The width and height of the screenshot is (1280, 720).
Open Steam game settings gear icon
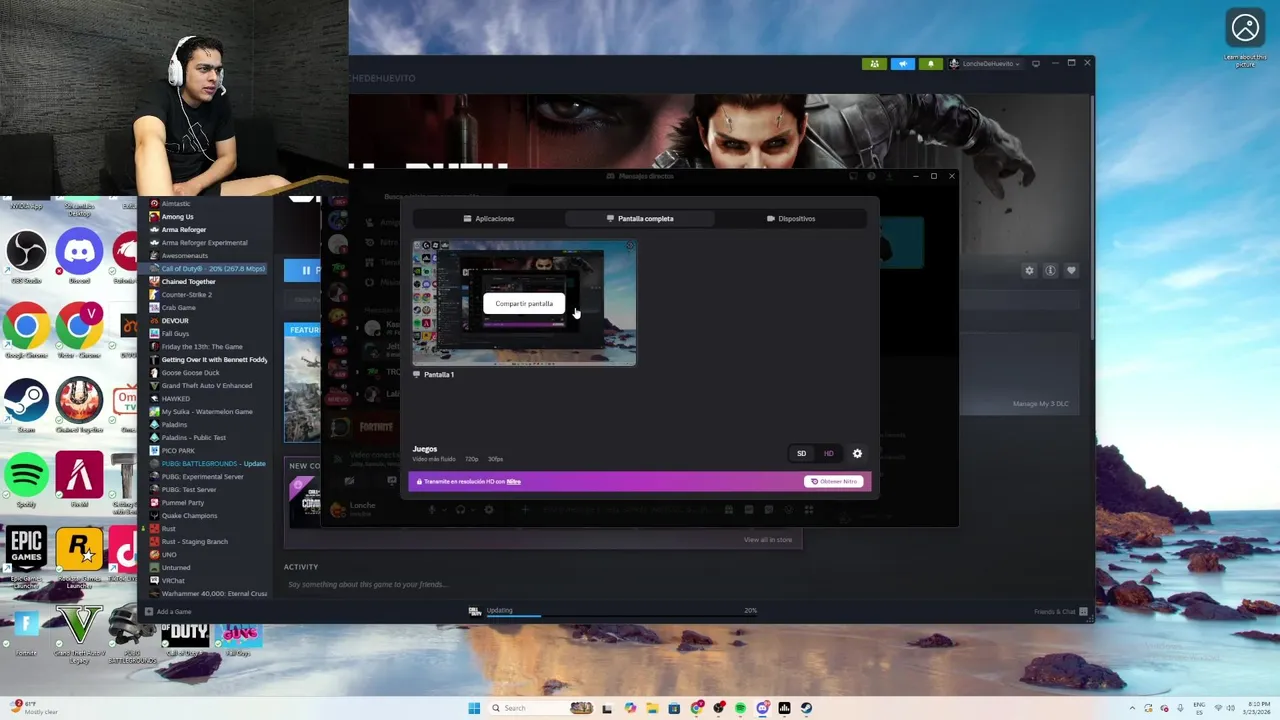(x=1029, y=270)
